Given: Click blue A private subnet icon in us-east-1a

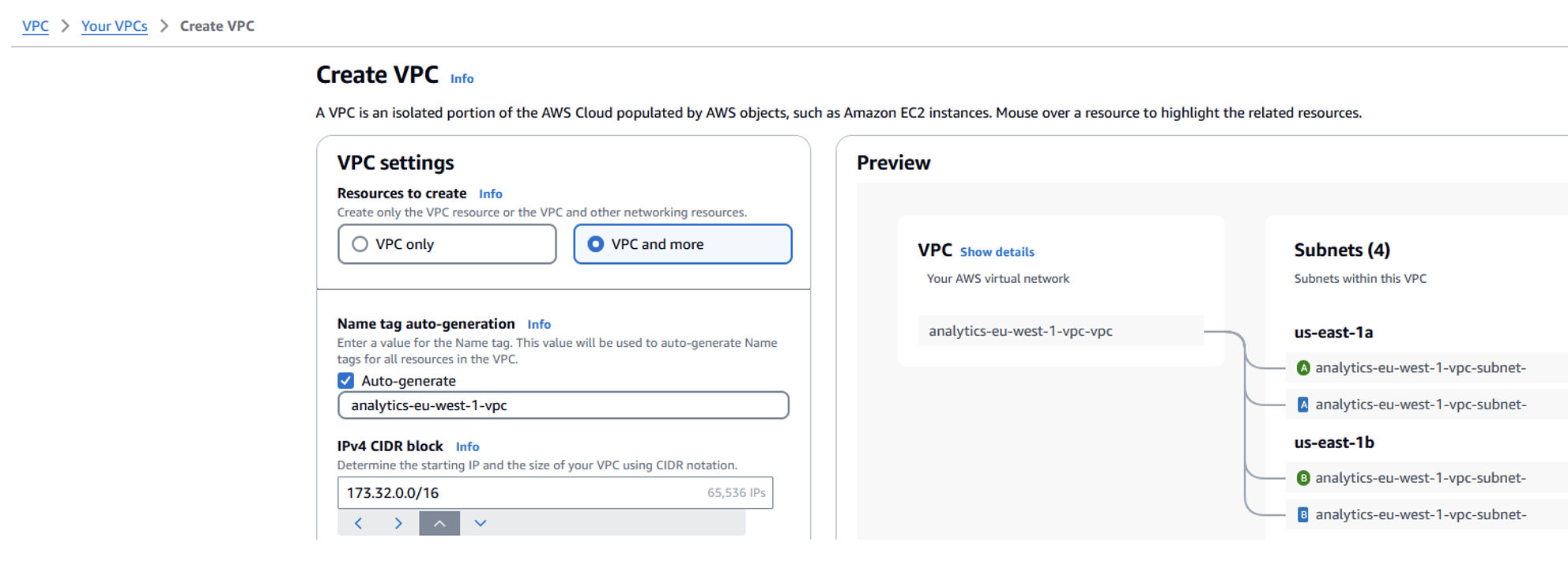Looking at the screenshot, I should point(1303,405).
